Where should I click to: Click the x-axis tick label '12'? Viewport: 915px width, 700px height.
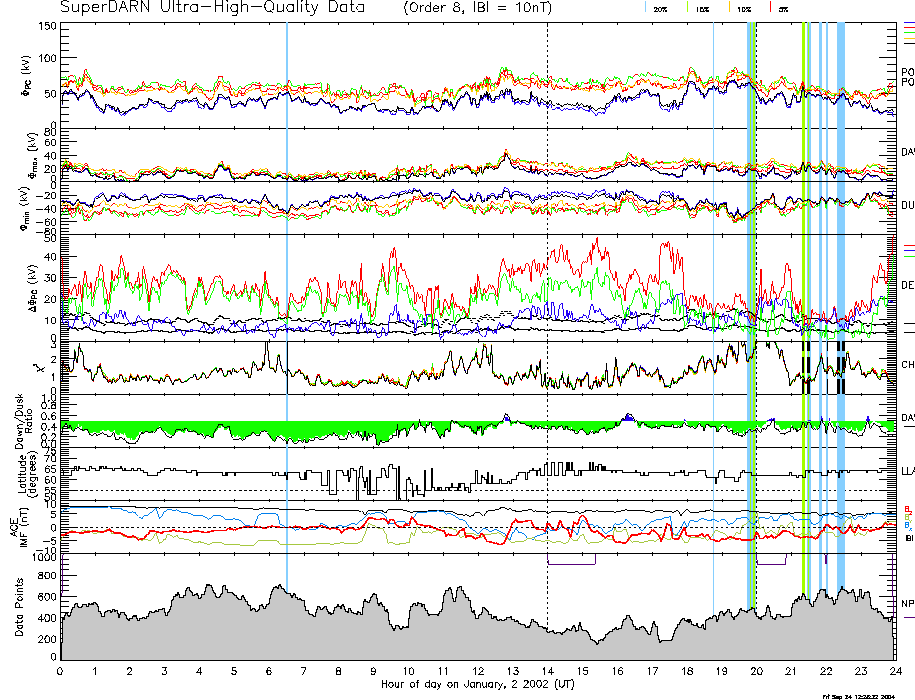coord(478,671)
